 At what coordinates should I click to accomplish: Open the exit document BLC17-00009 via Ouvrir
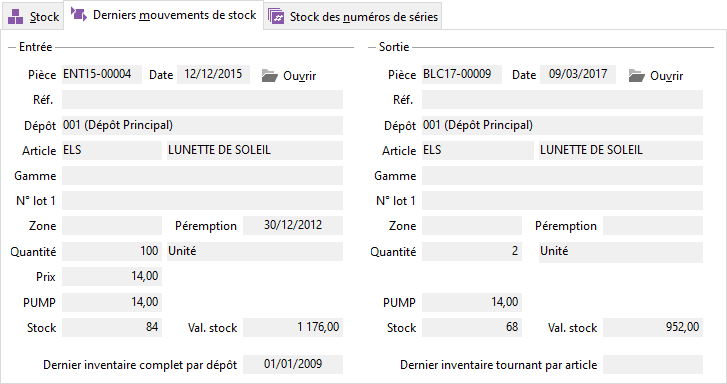[656, 76]
